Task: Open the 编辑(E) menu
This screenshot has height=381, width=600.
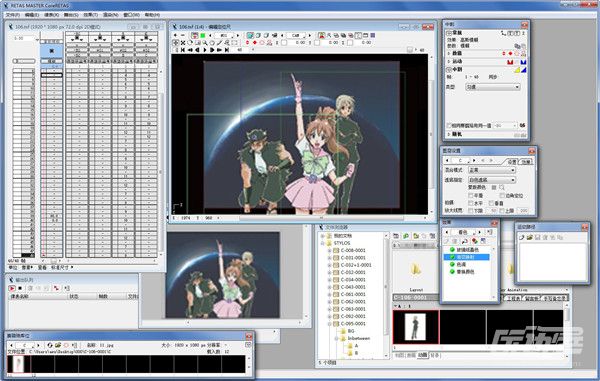Action: click(x=32, y=15)
